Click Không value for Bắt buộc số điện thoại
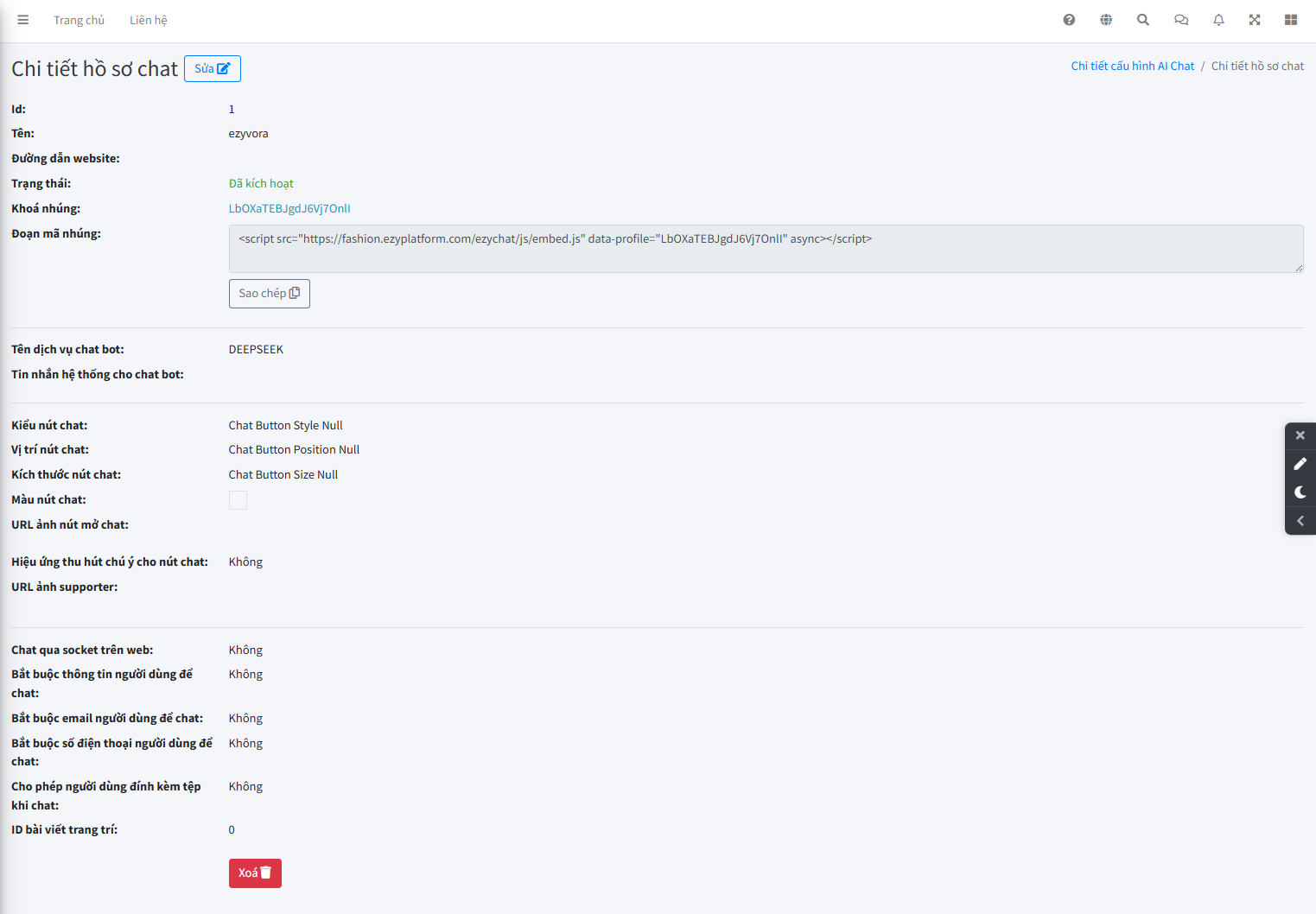Viewport: 1316px width, 914px height. 245,743
